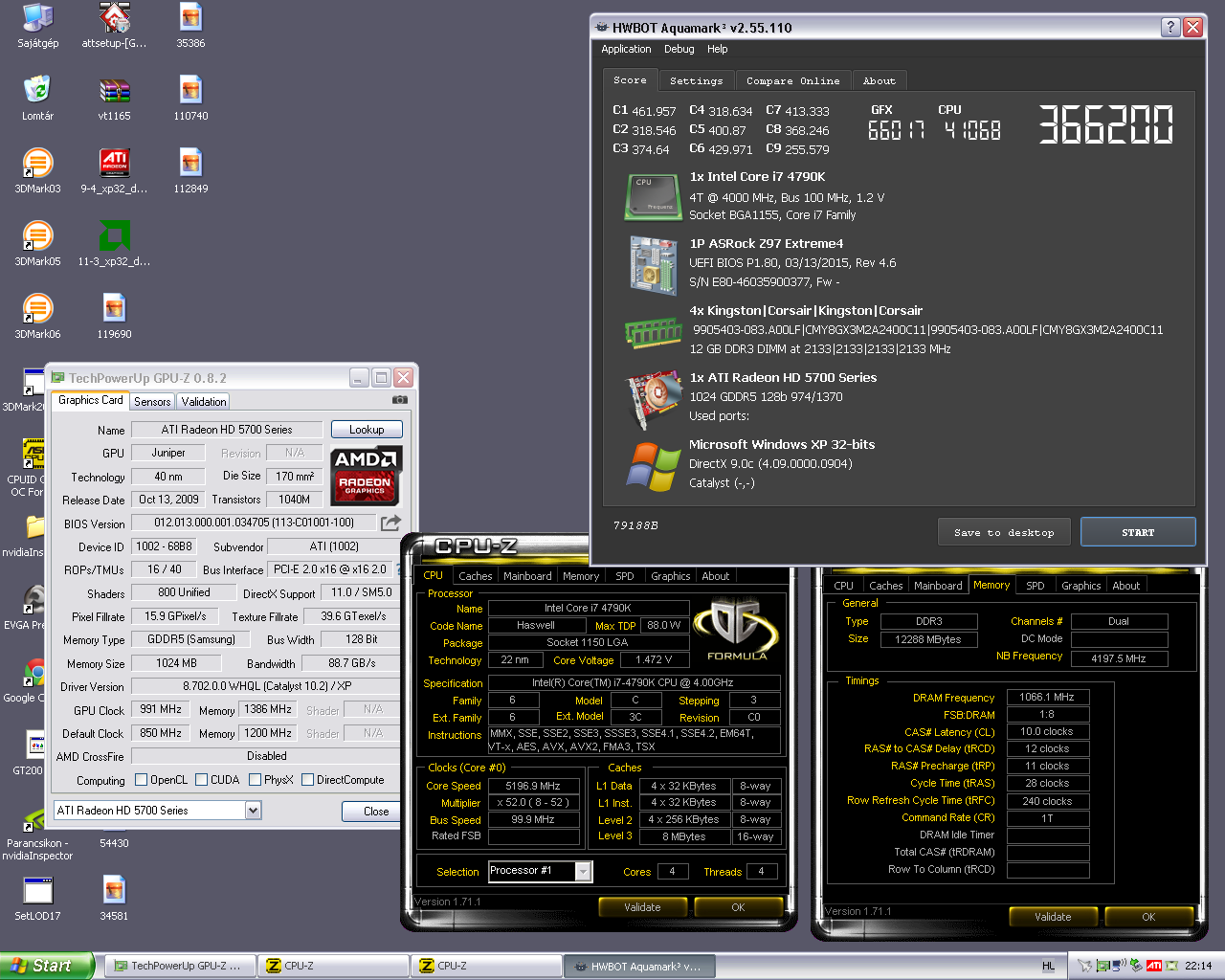
Task: Select the 3DMark05 desktop shortcut
Action: pos(37,244)
